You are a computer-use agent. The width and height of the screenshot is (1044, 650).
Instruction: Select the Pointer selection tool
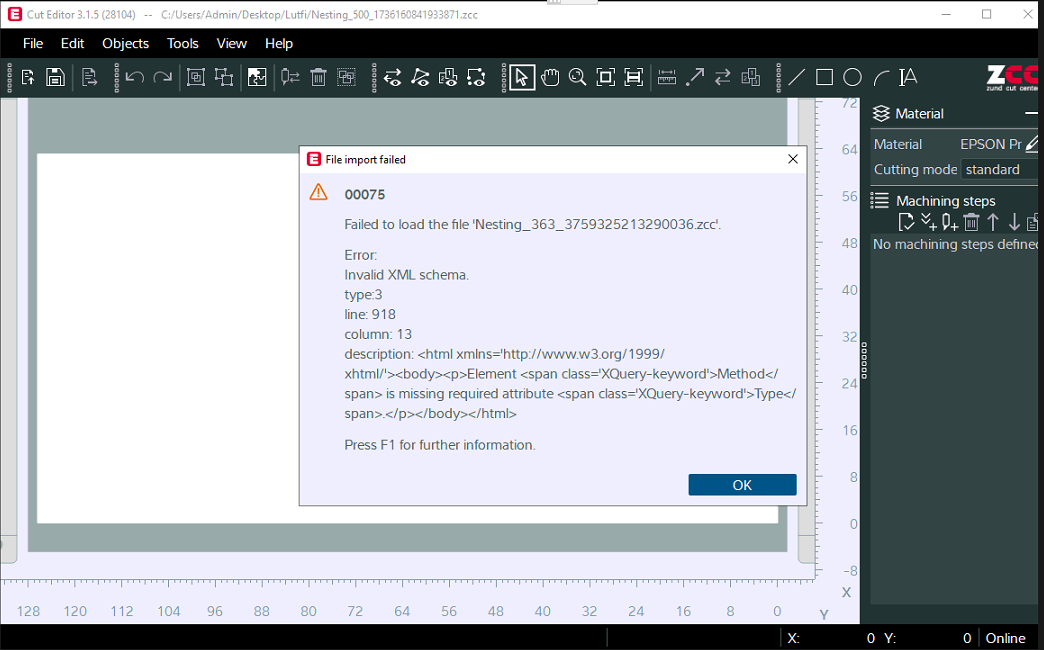click(x=521, y=77)
